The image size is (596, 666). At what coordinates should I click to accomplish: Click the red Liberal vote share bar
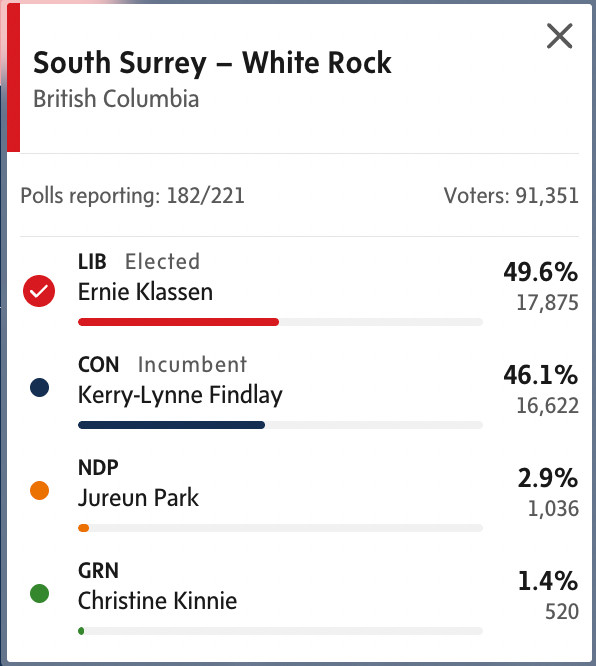[x=178, y=322]
